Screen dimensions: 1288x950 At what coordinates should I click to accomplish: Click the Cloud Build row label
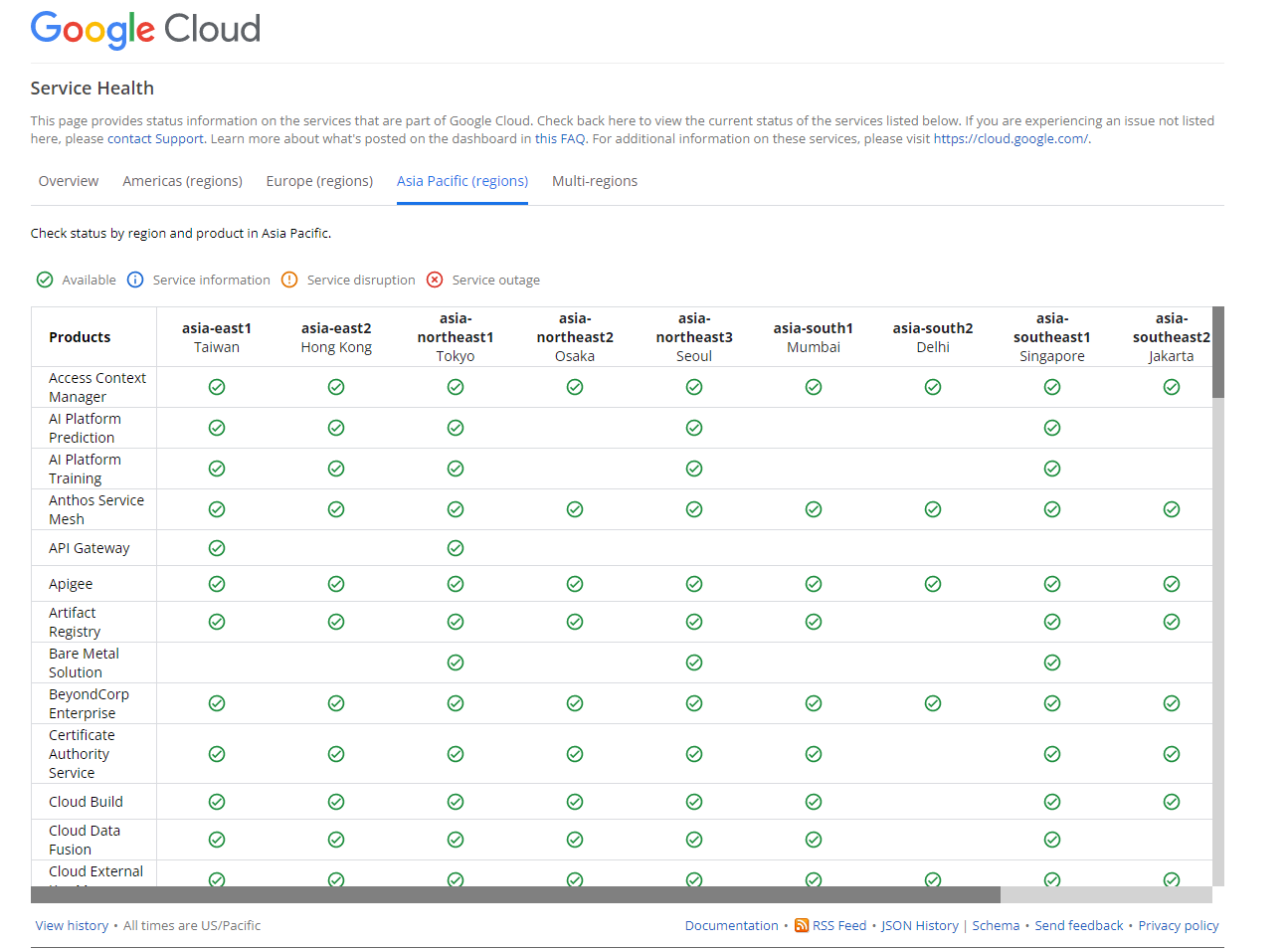point(86,802)
